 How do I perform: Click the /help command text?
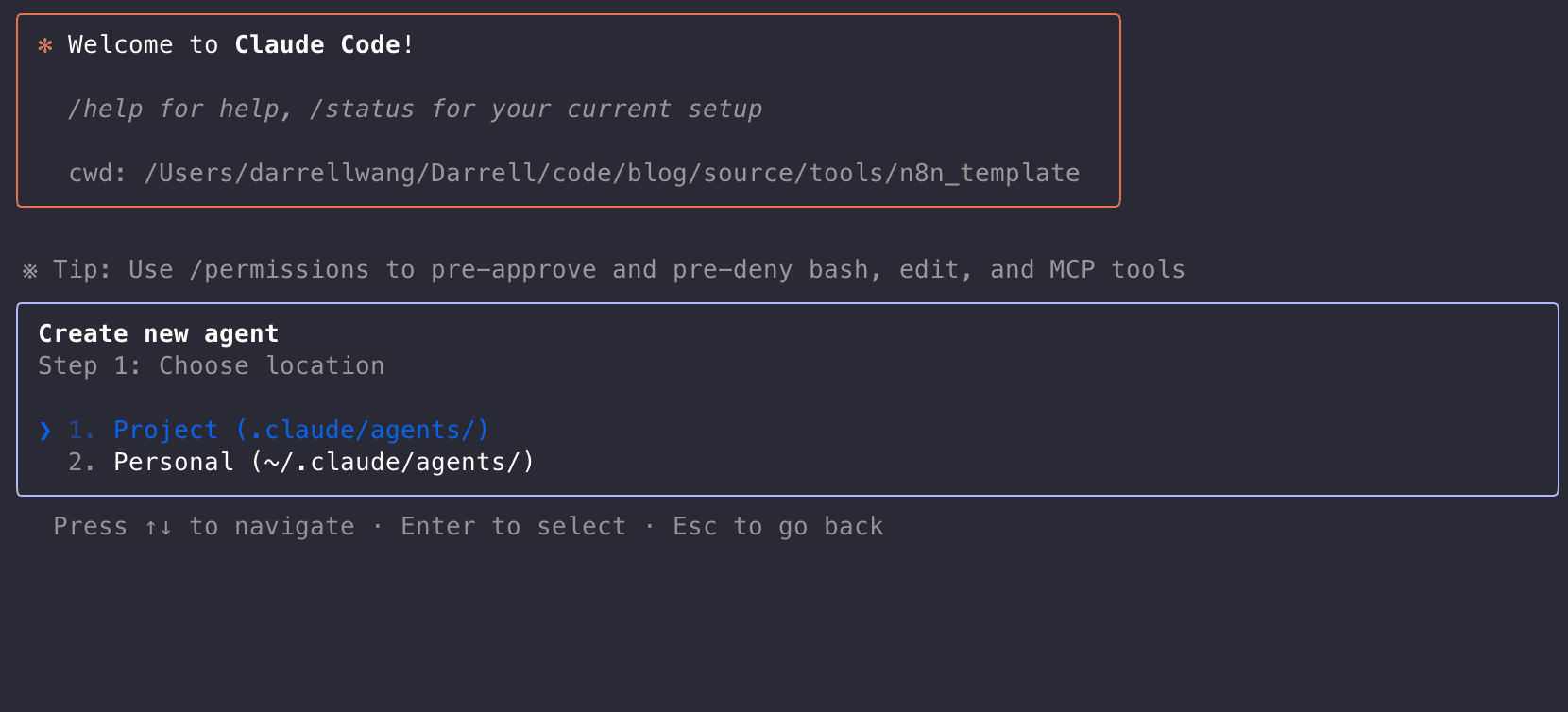[x=105, y=110]
